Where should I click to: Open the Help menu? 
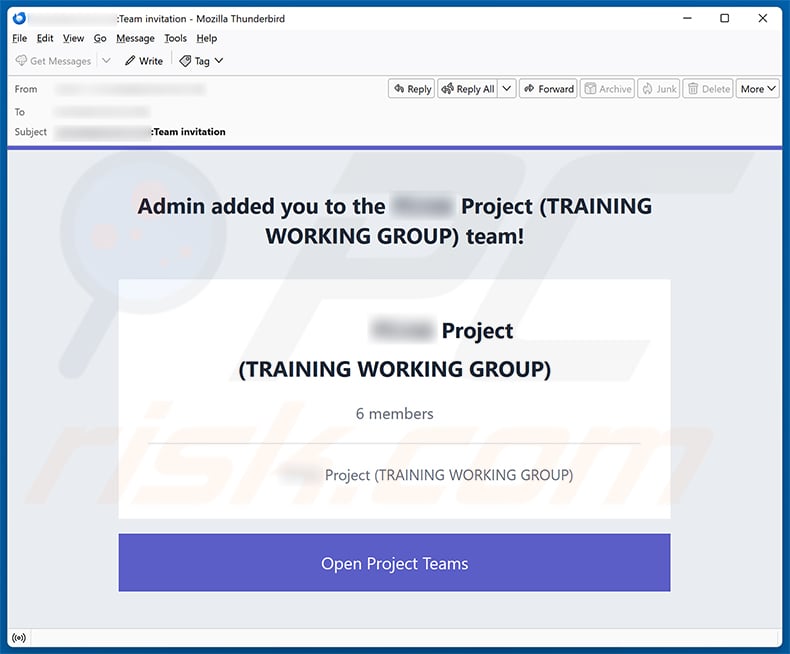point(207,38)
